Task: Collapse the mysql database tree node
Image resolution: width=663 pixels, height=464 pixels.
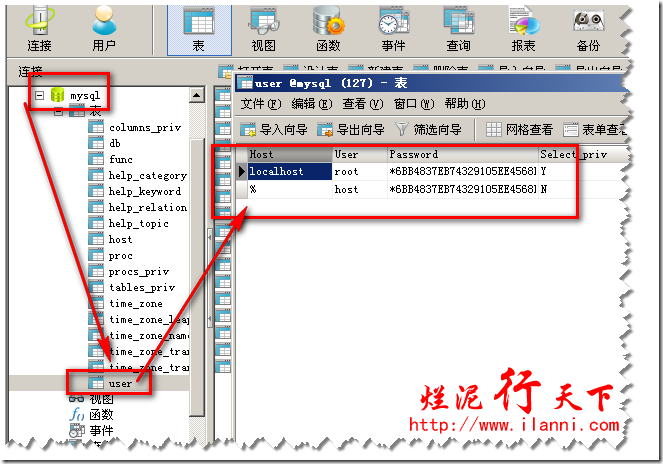Action: (x=39, y=96)
